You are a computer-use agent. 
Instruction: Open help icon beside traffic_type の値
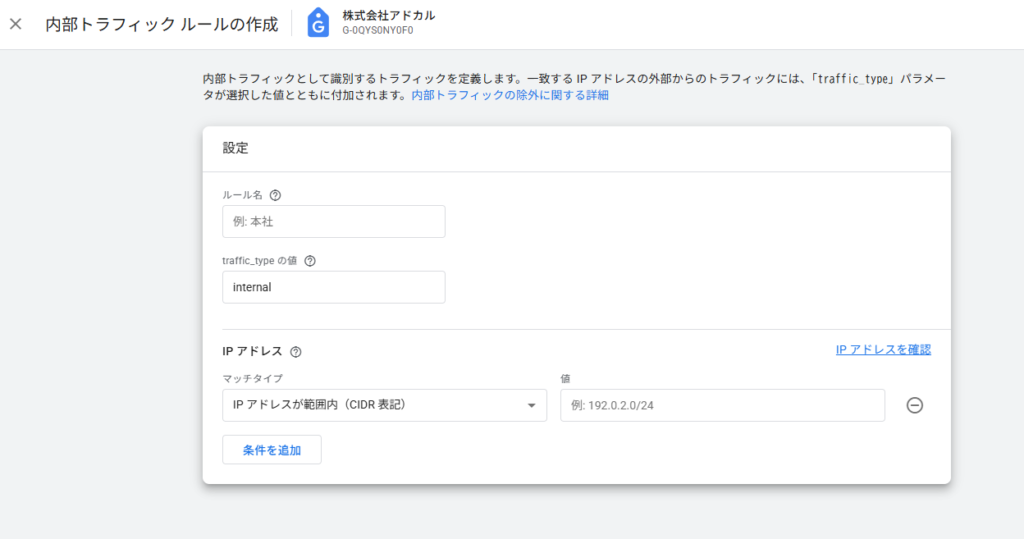point(309,261)
